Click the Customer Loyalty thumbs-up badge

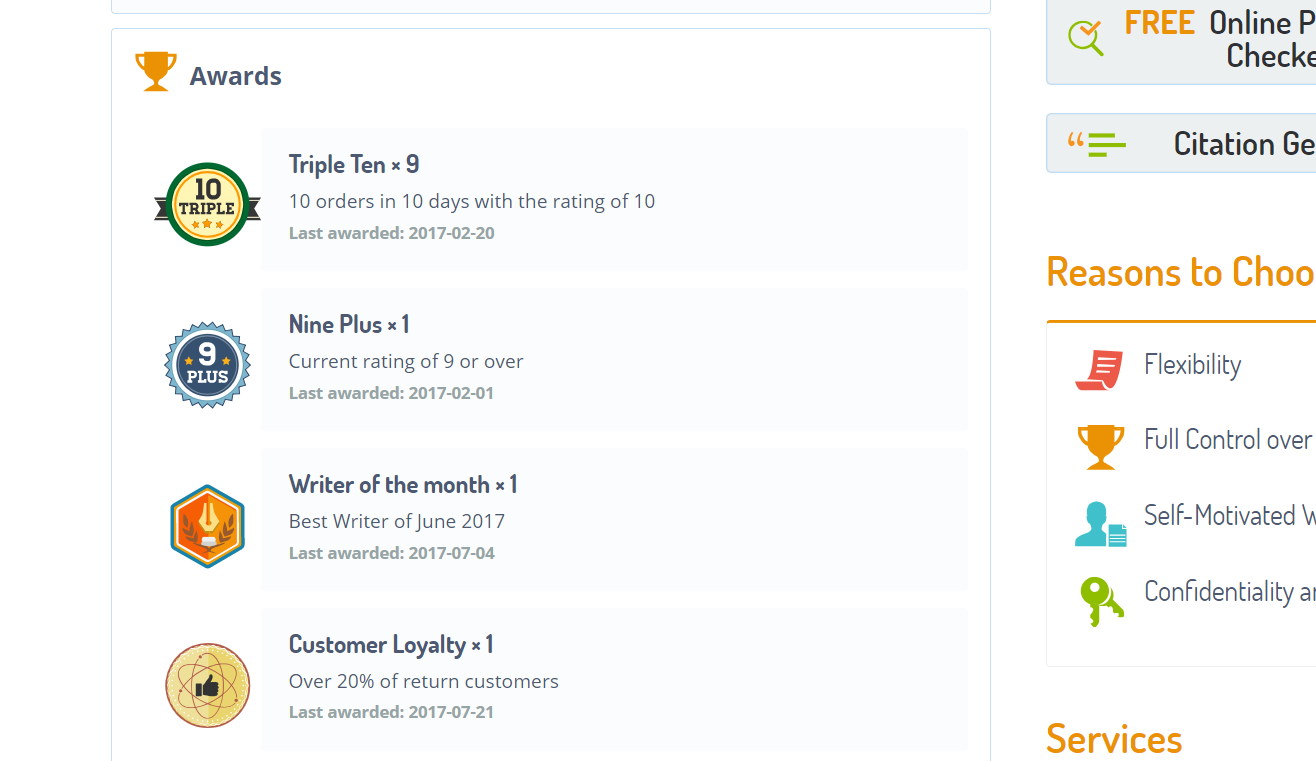207,686
